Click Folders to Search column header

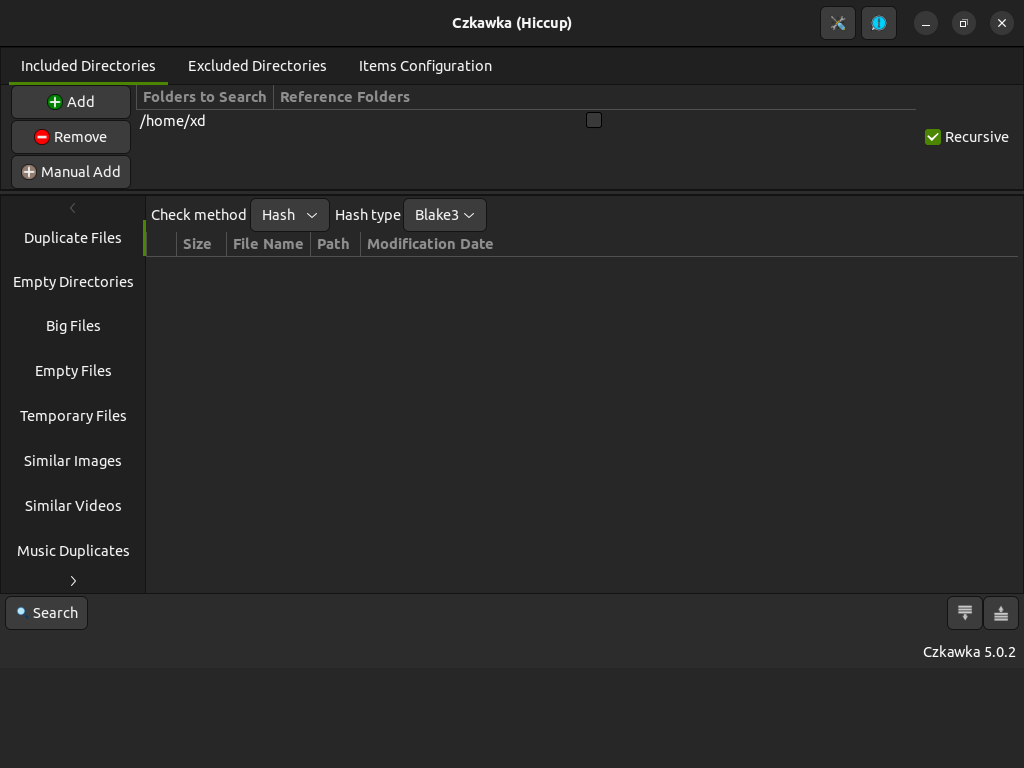pyautogui.click(x=204, y=97)
